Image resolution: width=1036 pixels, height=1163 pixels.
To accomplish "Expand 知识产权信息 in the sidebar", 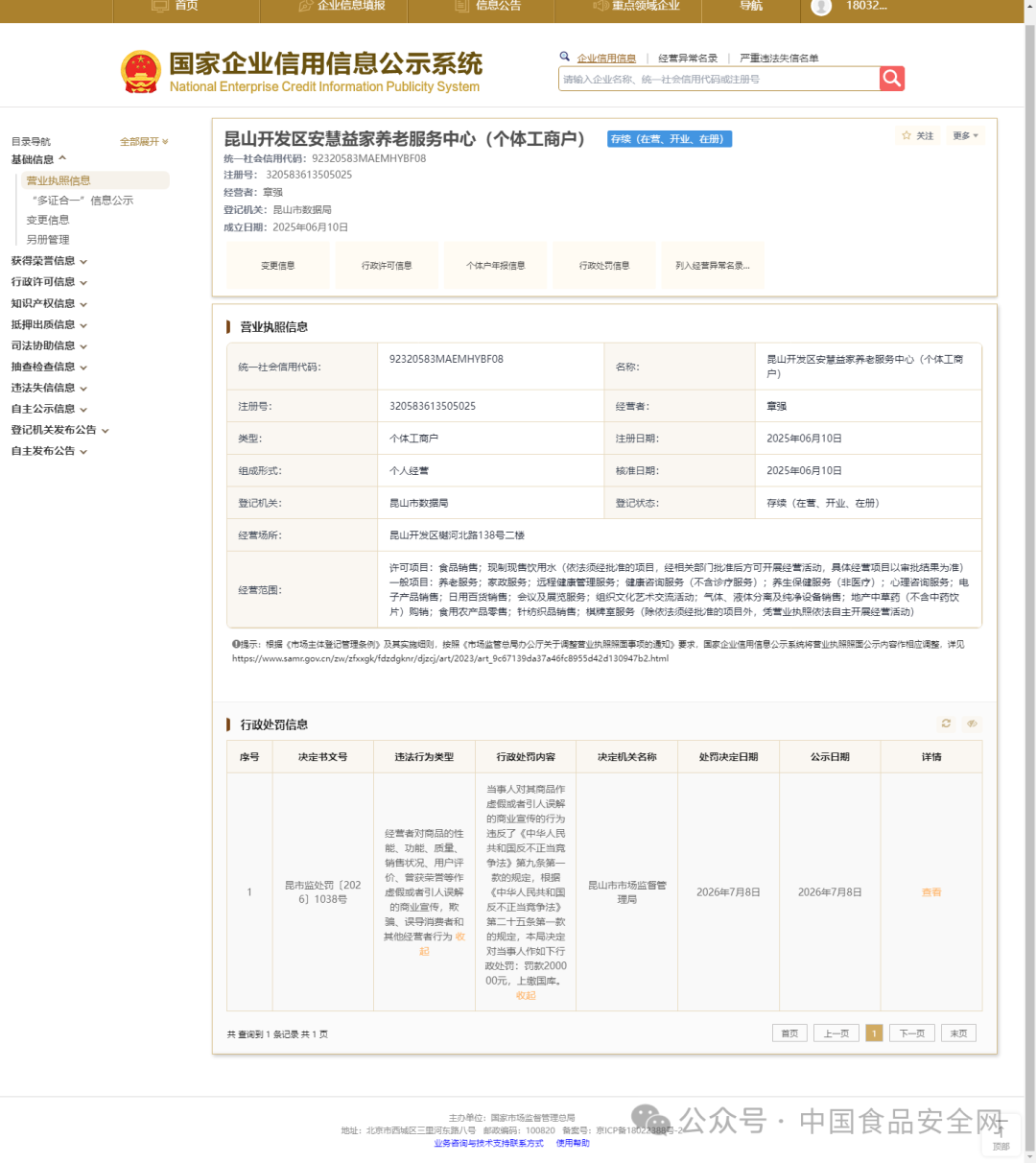I will (x=49, y=303).
